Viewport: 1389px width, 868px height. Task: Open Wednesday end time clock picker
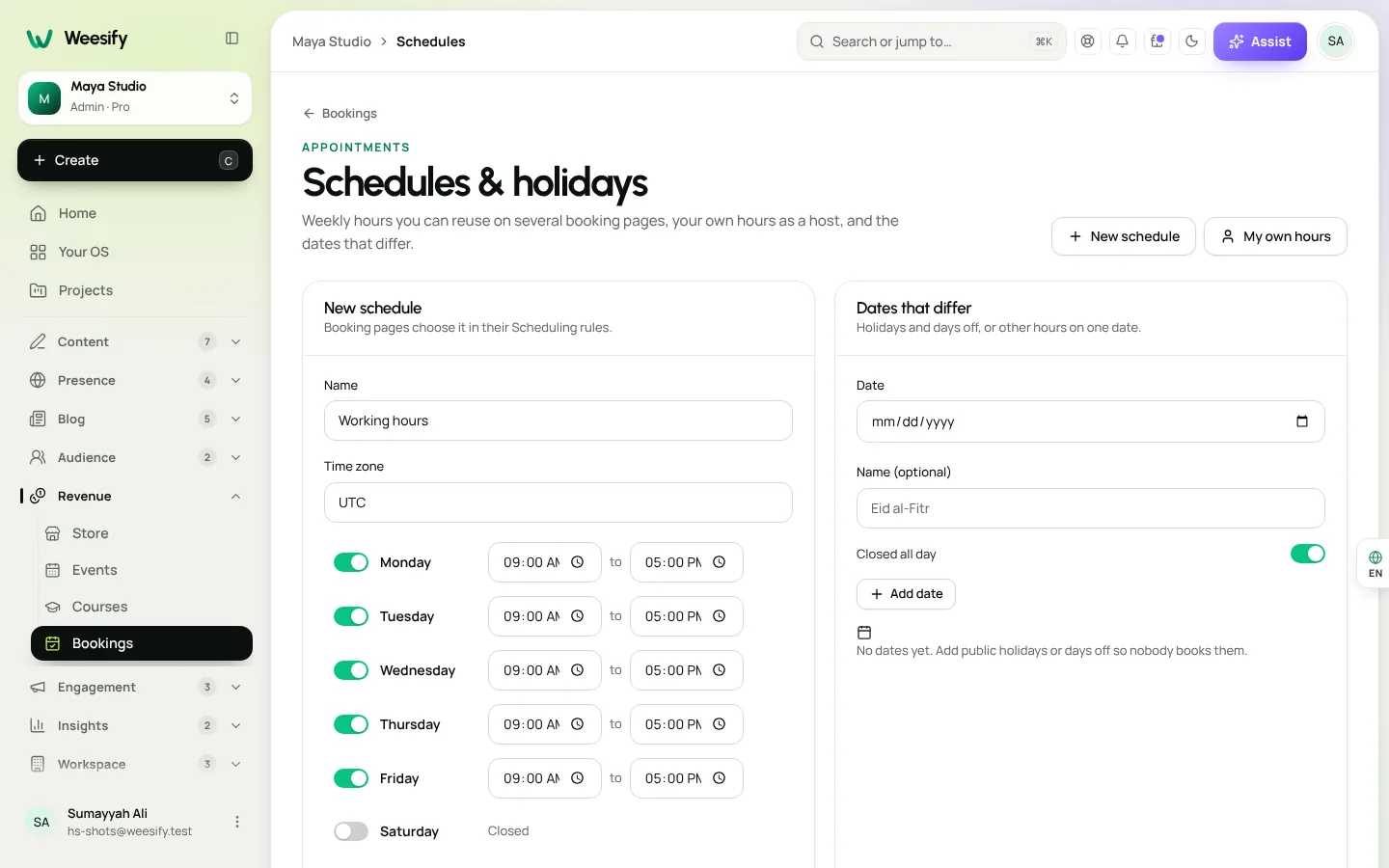pos(720,670)
